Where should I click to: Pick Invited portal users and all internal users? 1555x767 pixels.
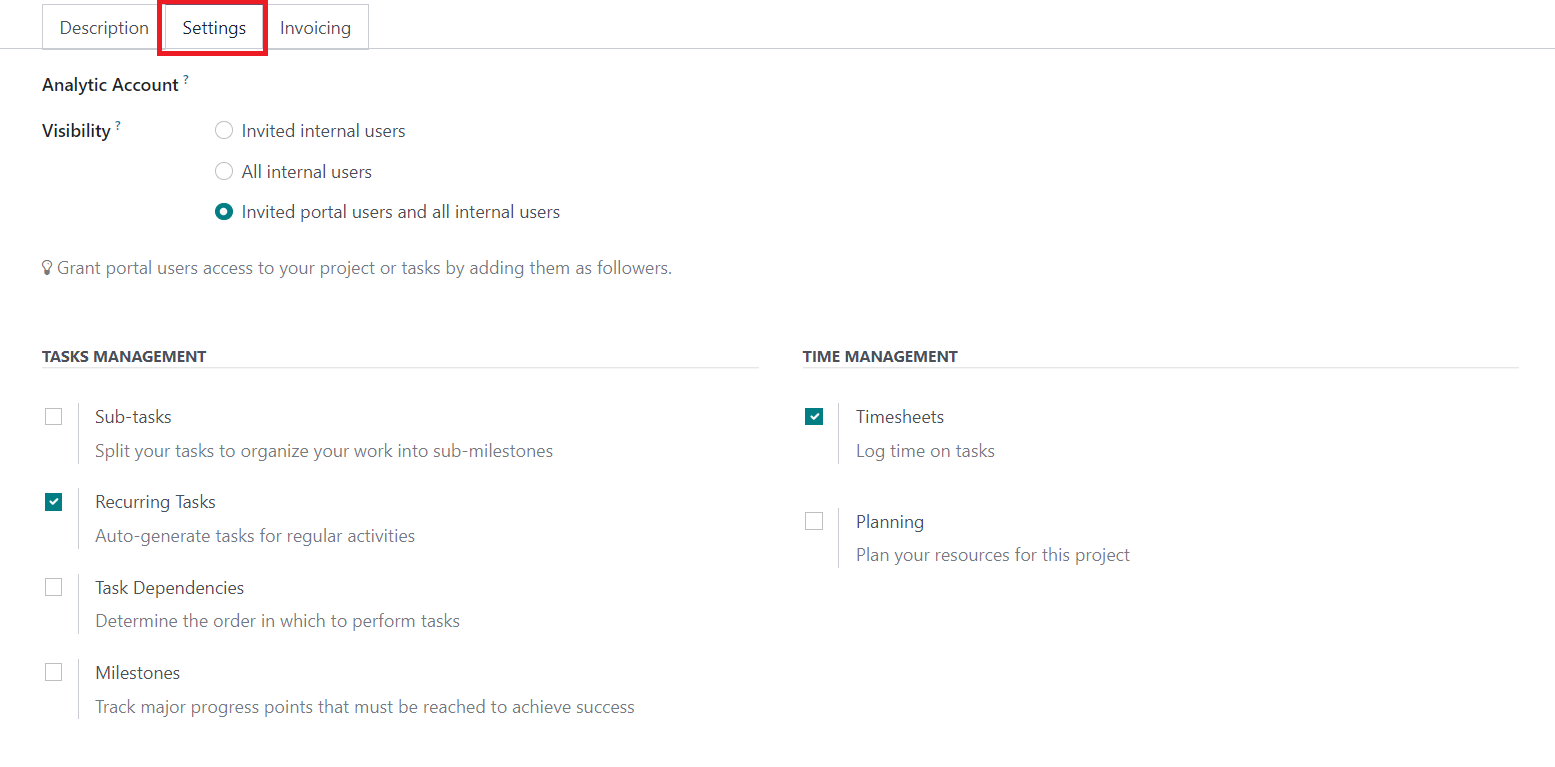pyautogui.click(x=224, y=212)
